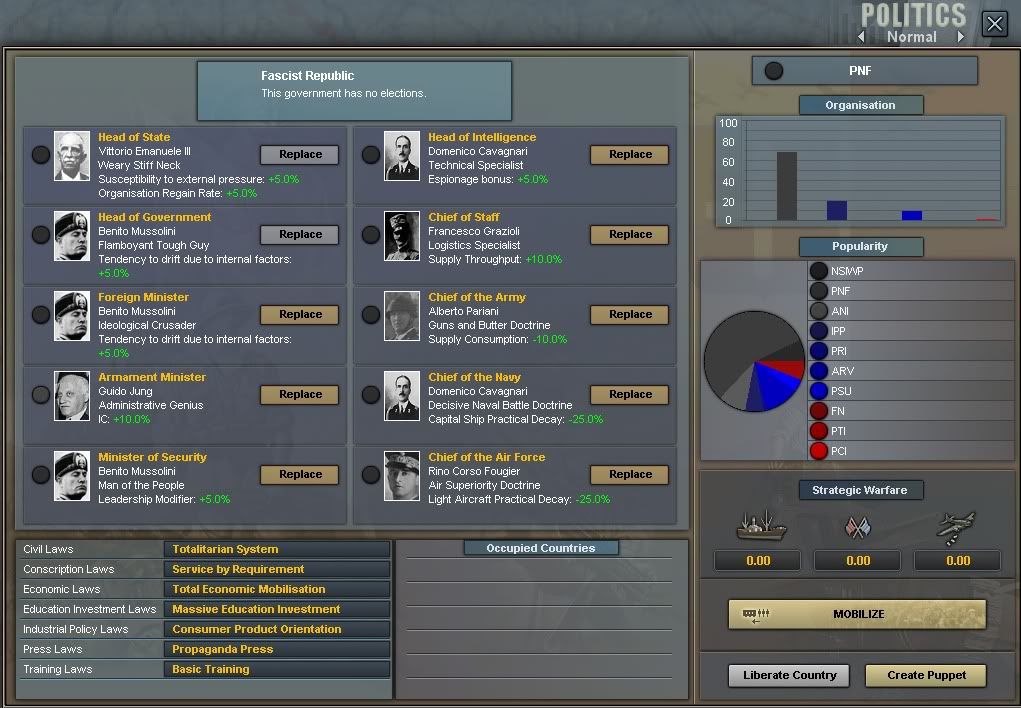The height and width of the screenshot is (708, 1021).
Task: Click the Occupied Countries header
Action: 541,548
